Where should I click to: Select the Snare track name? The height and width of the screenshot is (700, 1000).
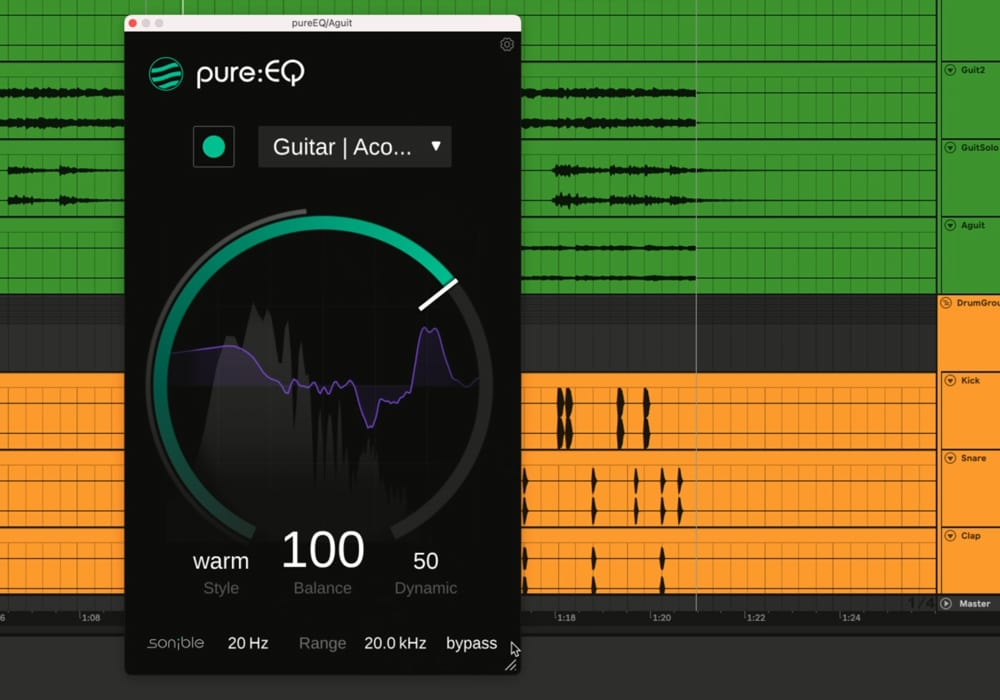coord(973,458)
